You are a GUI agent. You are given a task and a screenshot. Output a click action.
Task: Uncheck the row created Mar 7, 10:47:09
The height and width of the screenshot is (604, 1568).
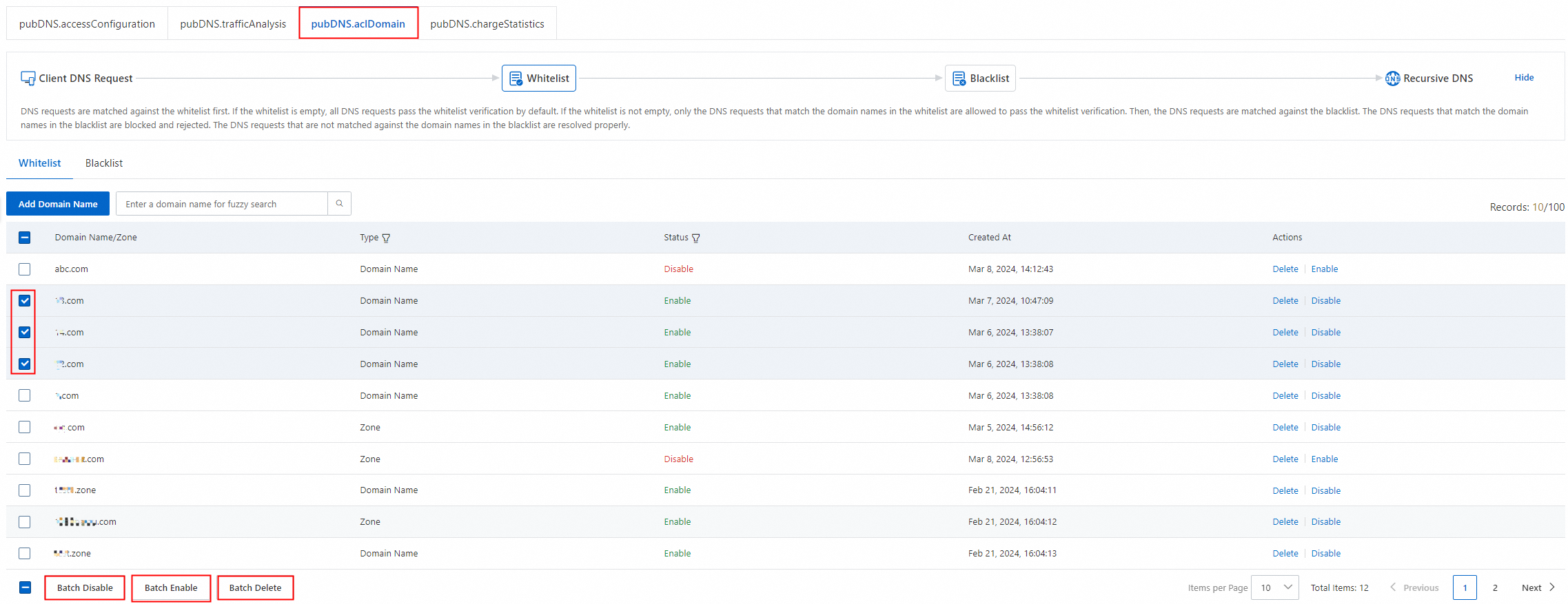[x=25, y=301]
